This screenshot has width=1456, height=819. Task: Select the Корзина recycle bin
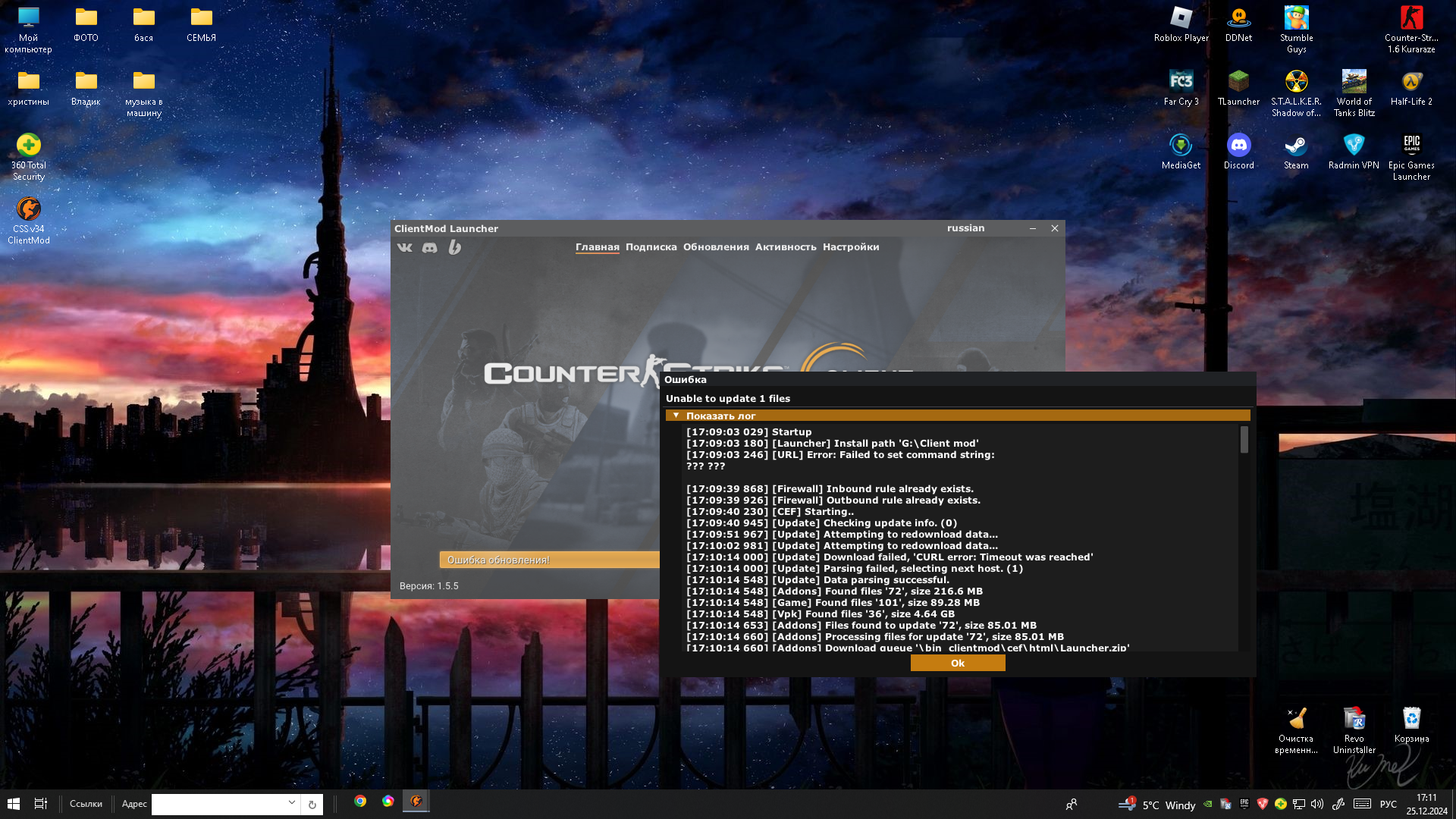tap(1411, 725)
